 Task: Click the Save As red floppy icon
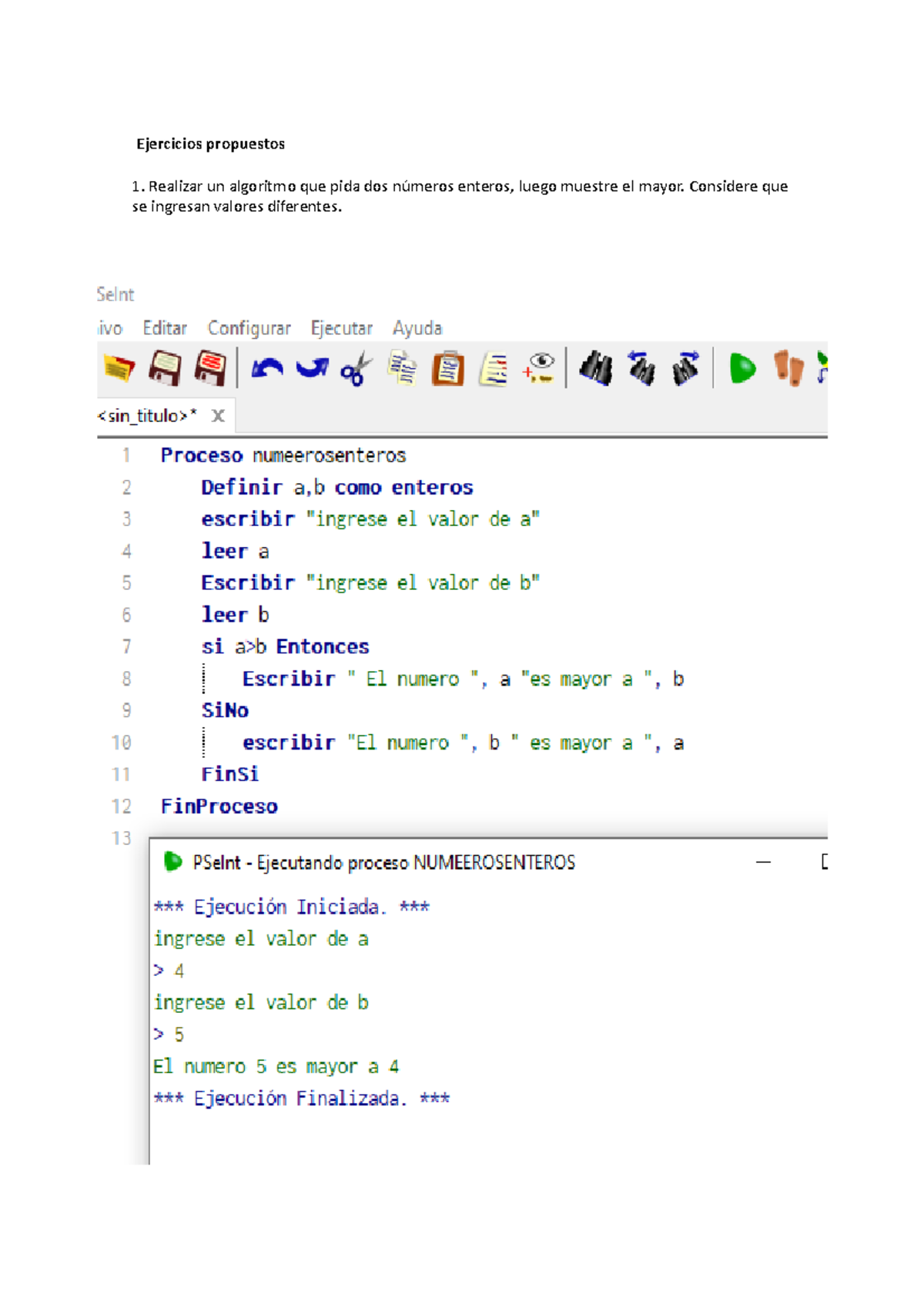click(210, 368)
